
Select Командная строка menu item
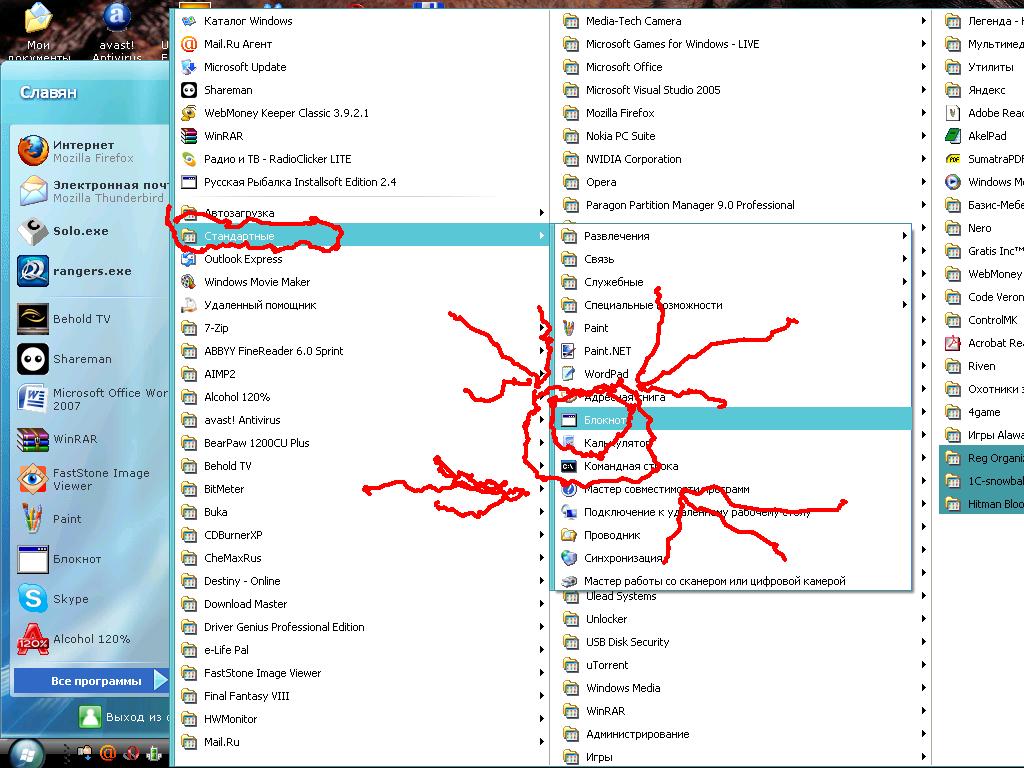630,466
